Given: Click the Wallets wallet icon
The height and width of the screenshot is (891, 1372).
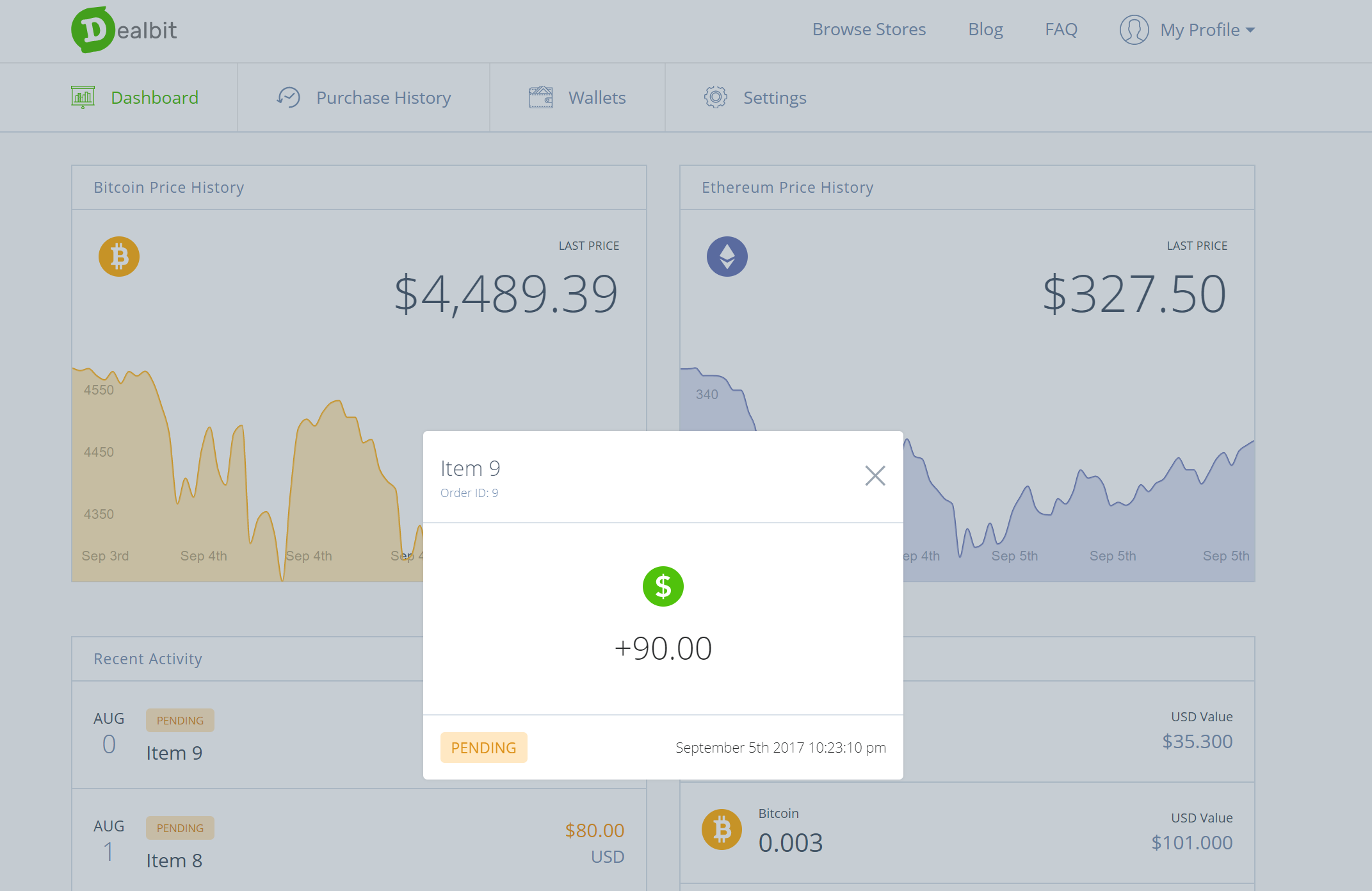Looking at the screenshot, I should pos(540,97).
